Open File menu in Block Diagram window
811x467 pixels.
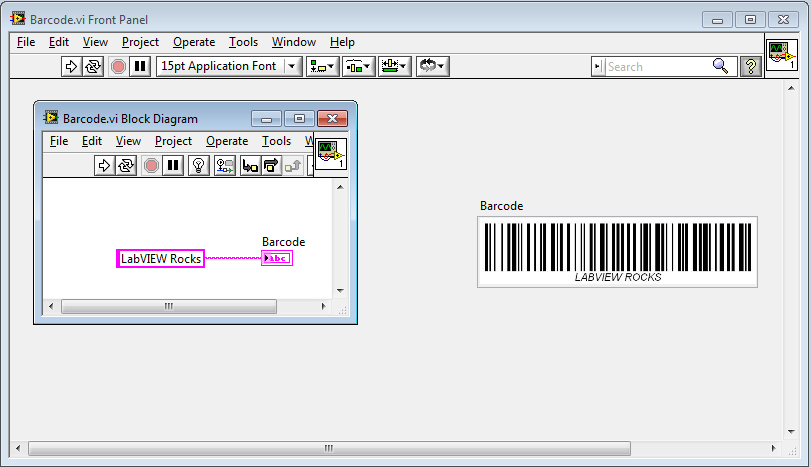click(x=59, y=141)
